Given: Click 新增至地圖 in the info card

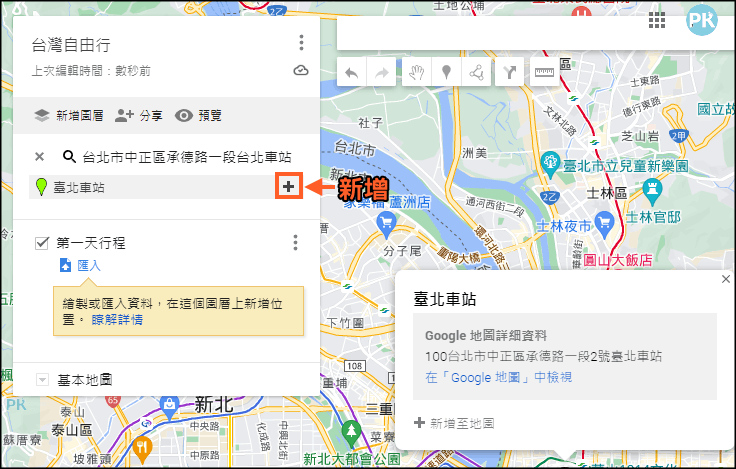Looking at the screenshot, I should (454, 423).
